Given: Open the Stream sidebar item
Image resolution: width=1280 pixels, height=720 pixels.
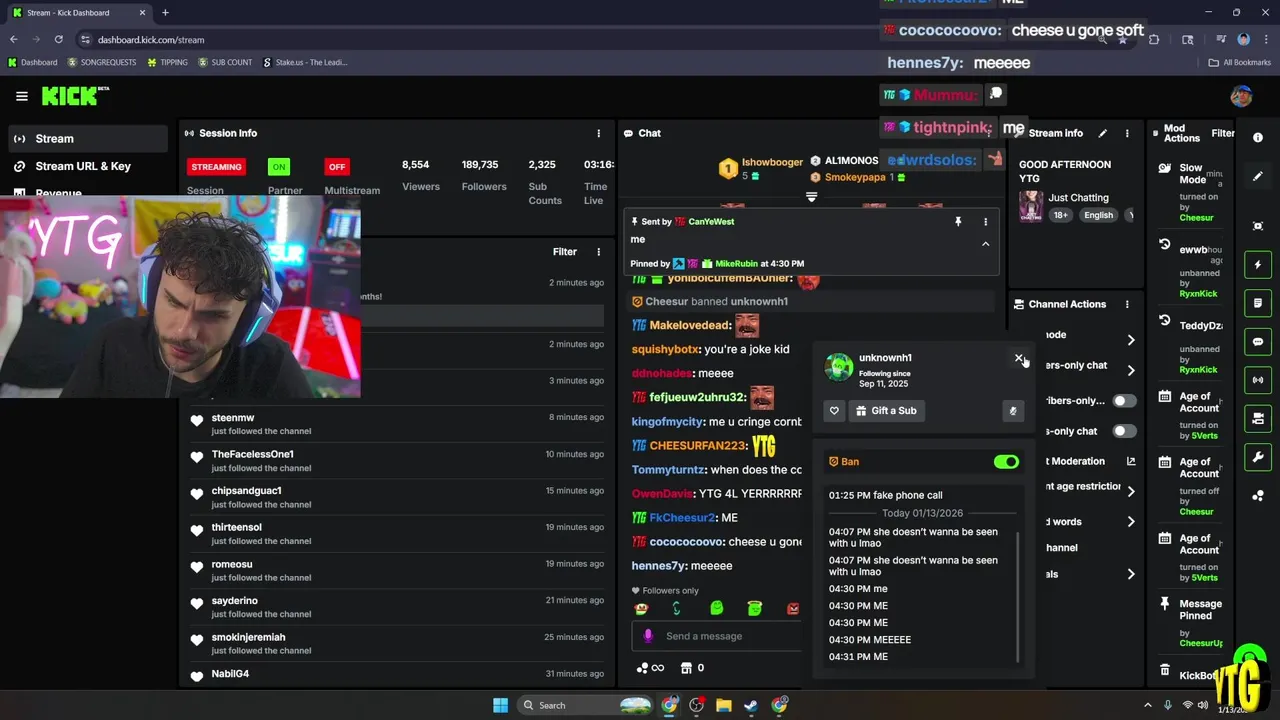Looking at the screenshot, I should tap(88, 139).
